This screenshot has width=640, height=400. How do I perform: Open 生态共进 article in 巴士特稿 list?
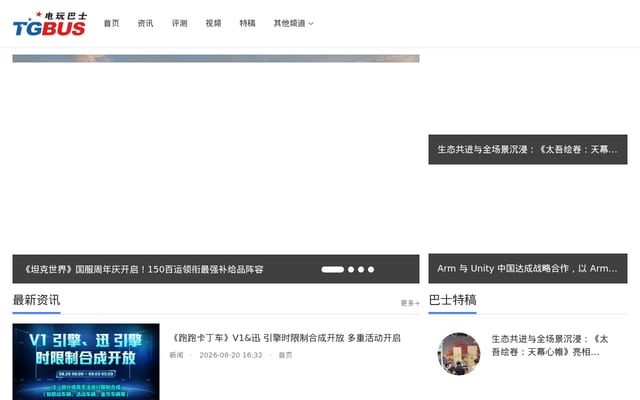click(x=549, y=345)
